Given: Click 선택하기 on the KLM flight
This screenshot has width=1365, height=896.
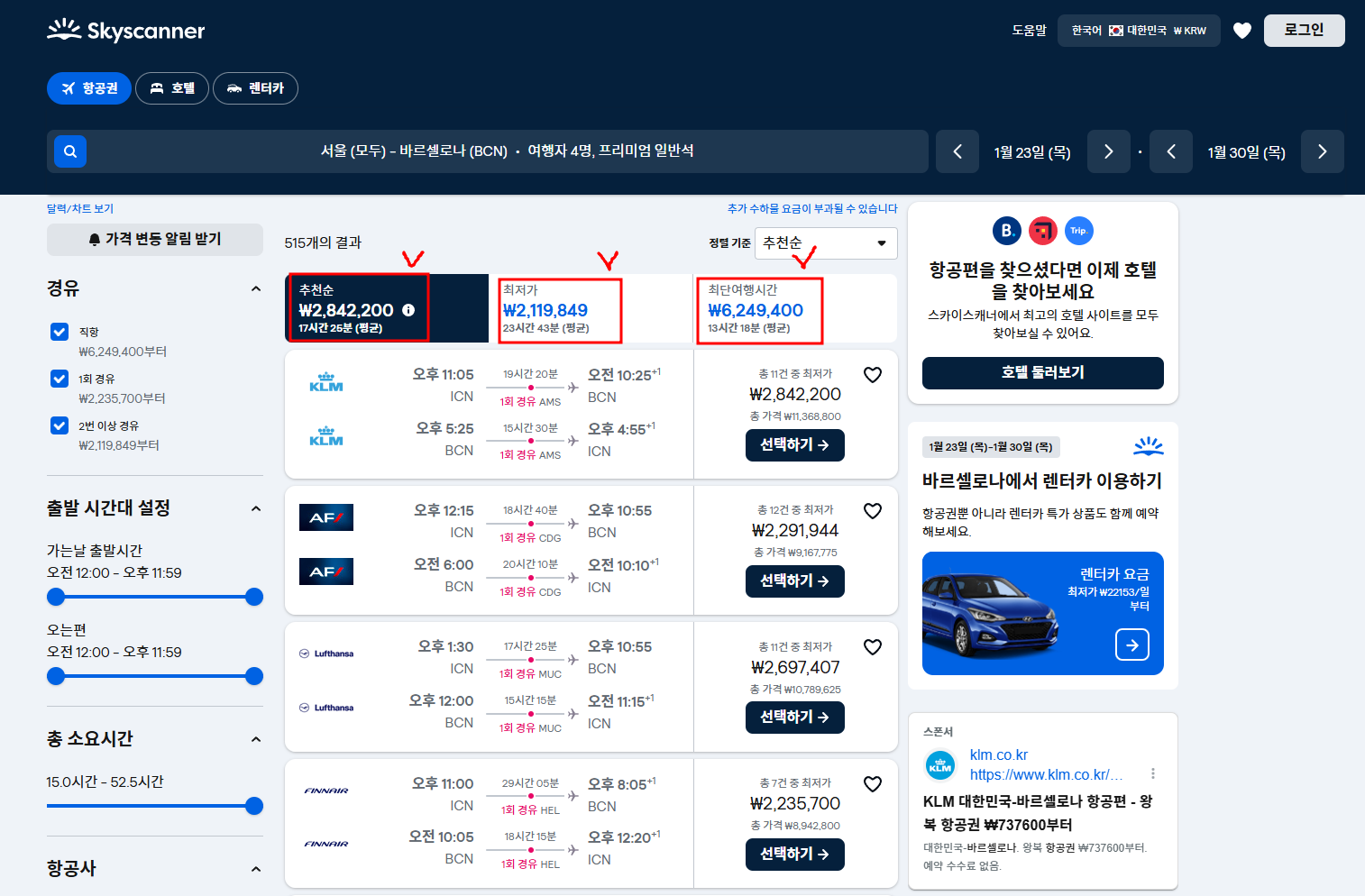Looking at the screenshot, I should [x=794, y=444].
